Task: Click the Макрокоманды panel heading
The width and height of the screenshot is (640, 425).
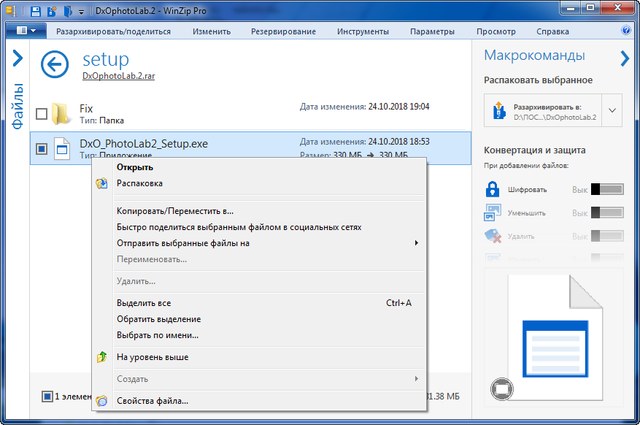Action: coord(534,56)
